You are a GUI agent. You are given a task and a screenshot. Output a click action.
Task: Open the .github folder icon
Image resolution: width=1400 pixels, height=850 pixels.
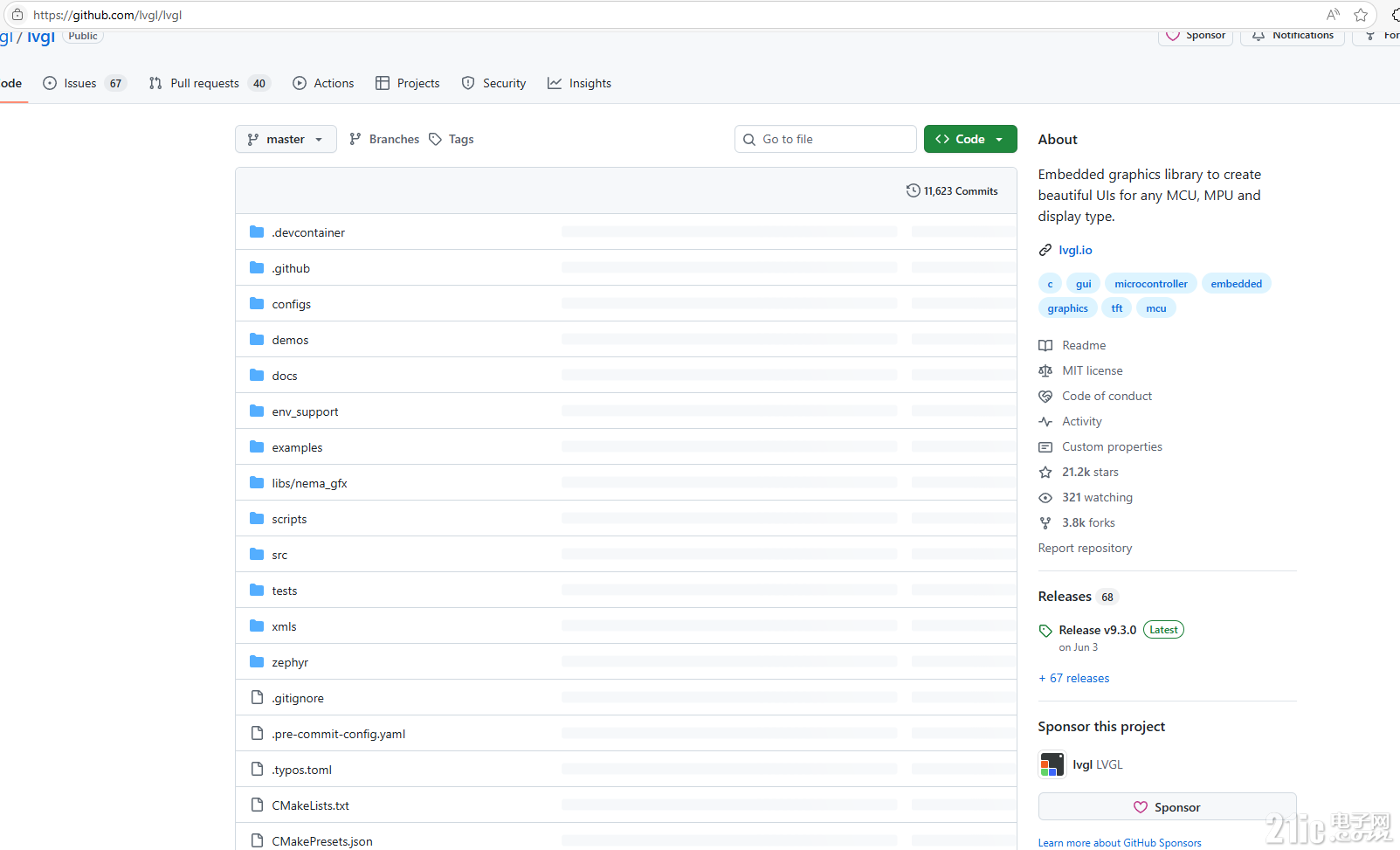click(x=257, y=267)
